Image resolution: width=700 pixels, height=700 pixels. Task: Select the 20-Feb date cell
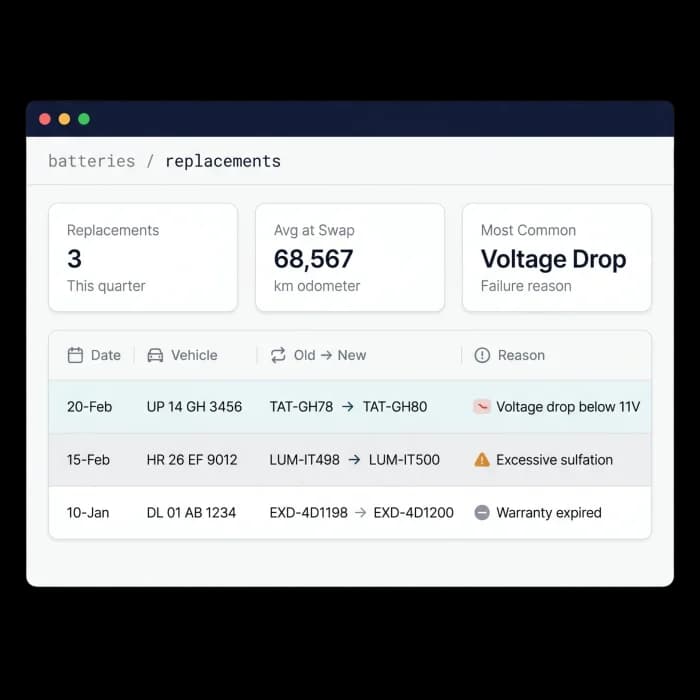pyautogui.click(x=89, y=407)
